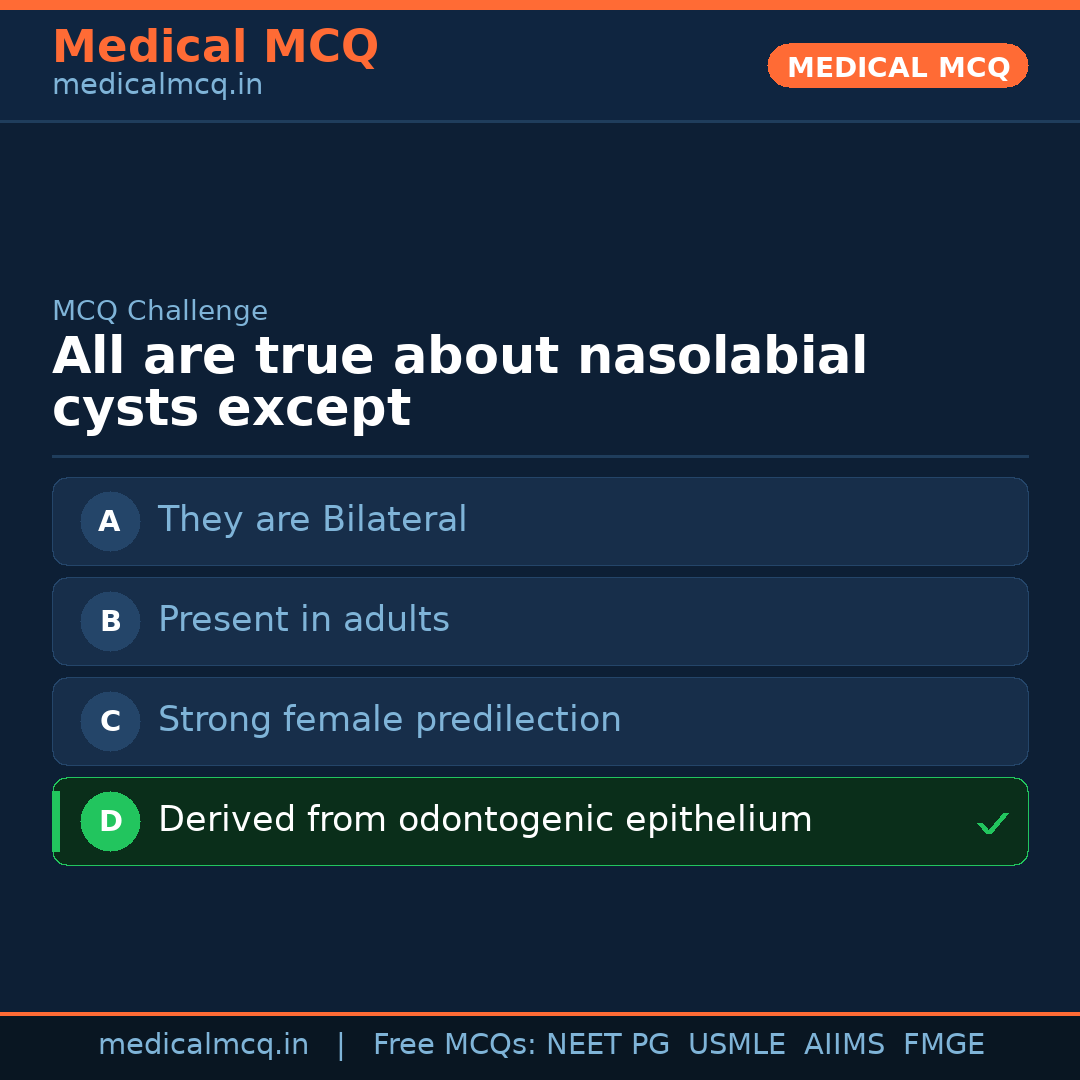Image resolution: width=1080 pixels, height=1080 pixels.
Task: Click the green checkmark on option D
Action: (992, 824)
